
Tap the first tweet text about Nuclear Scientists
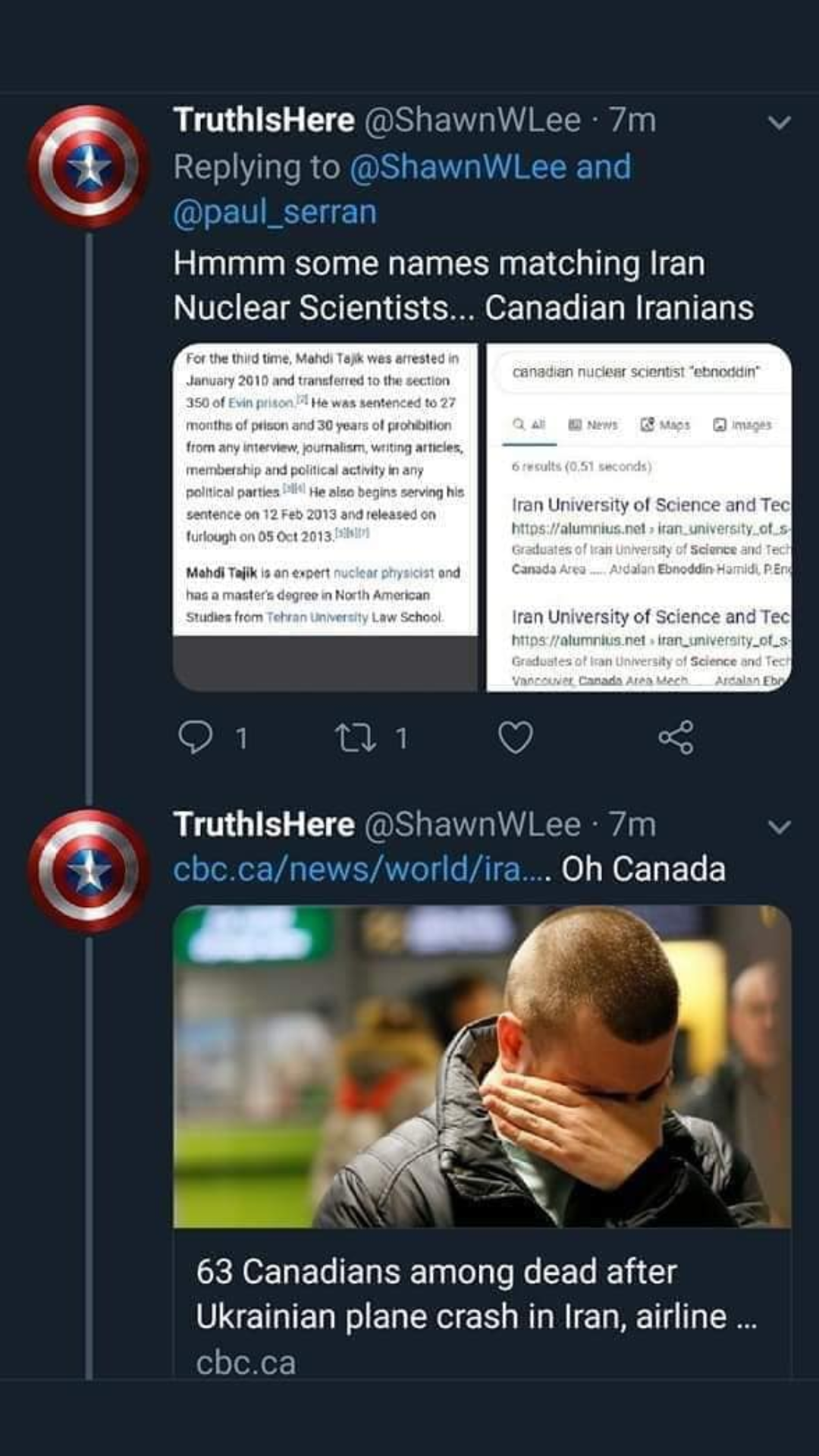(463, 285)
